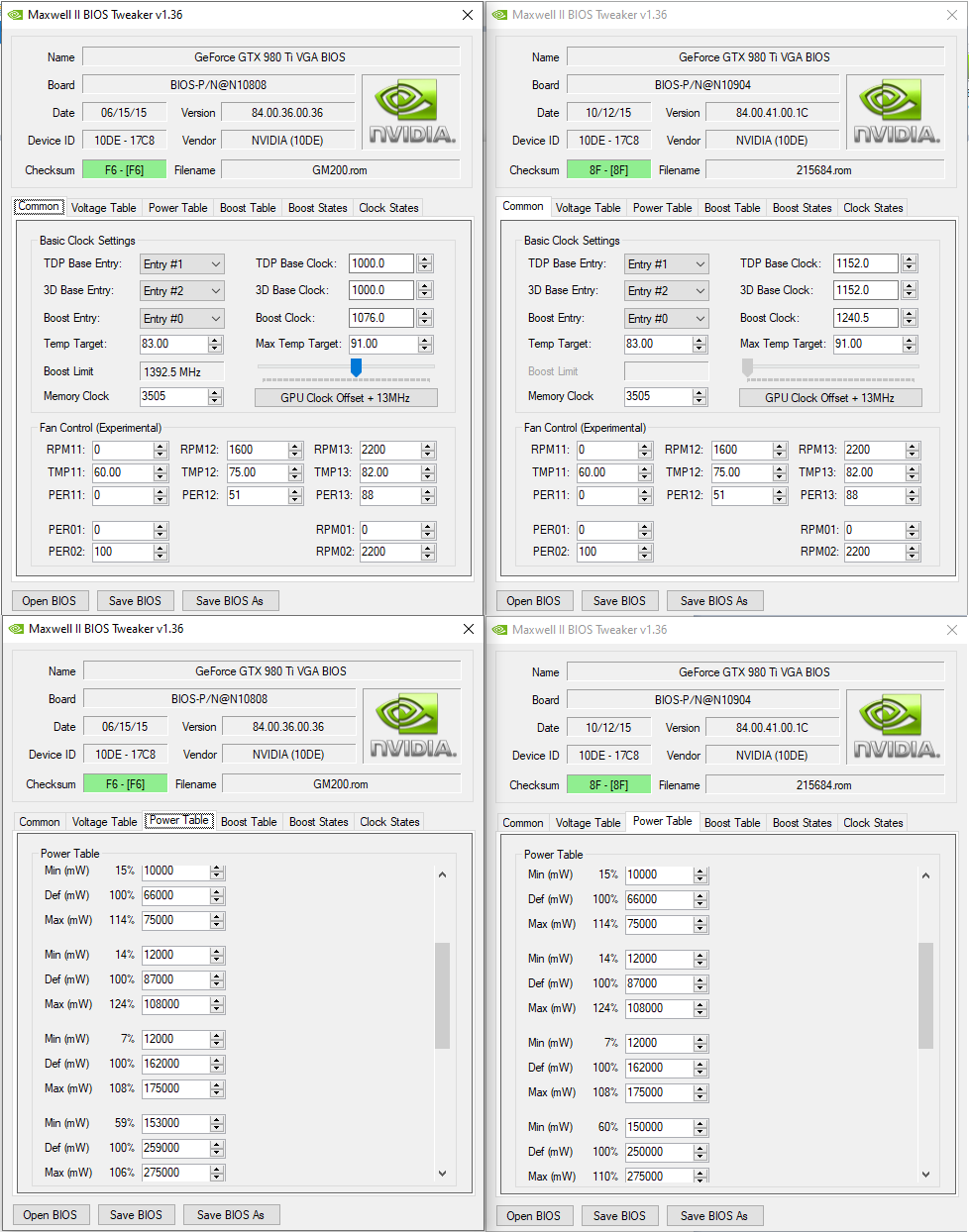Image resolution: width=969 pixels, height=1232 pixels.
Task: Click Memory Clock 3505 field in GM200.rom window
Action: 173,396
